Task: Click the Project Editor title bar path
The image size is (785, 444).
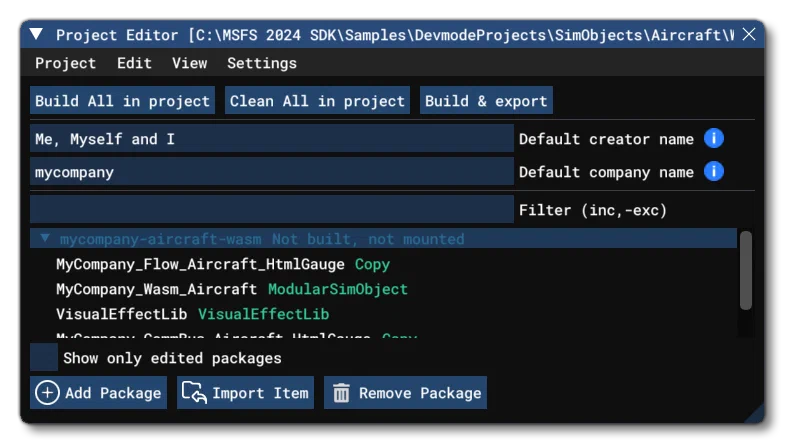Action: click(395, 35)
